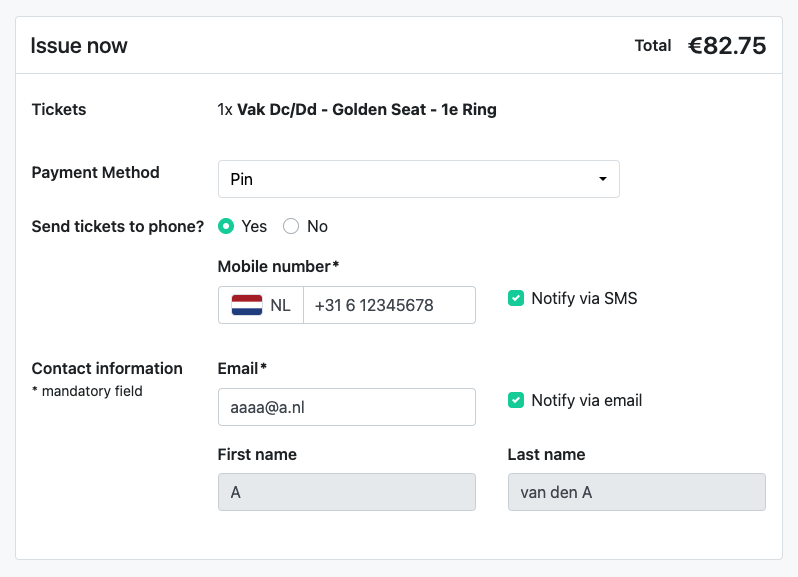Click the Mobile number label
This screenshot has height=577, width=798.
[278, 266]
